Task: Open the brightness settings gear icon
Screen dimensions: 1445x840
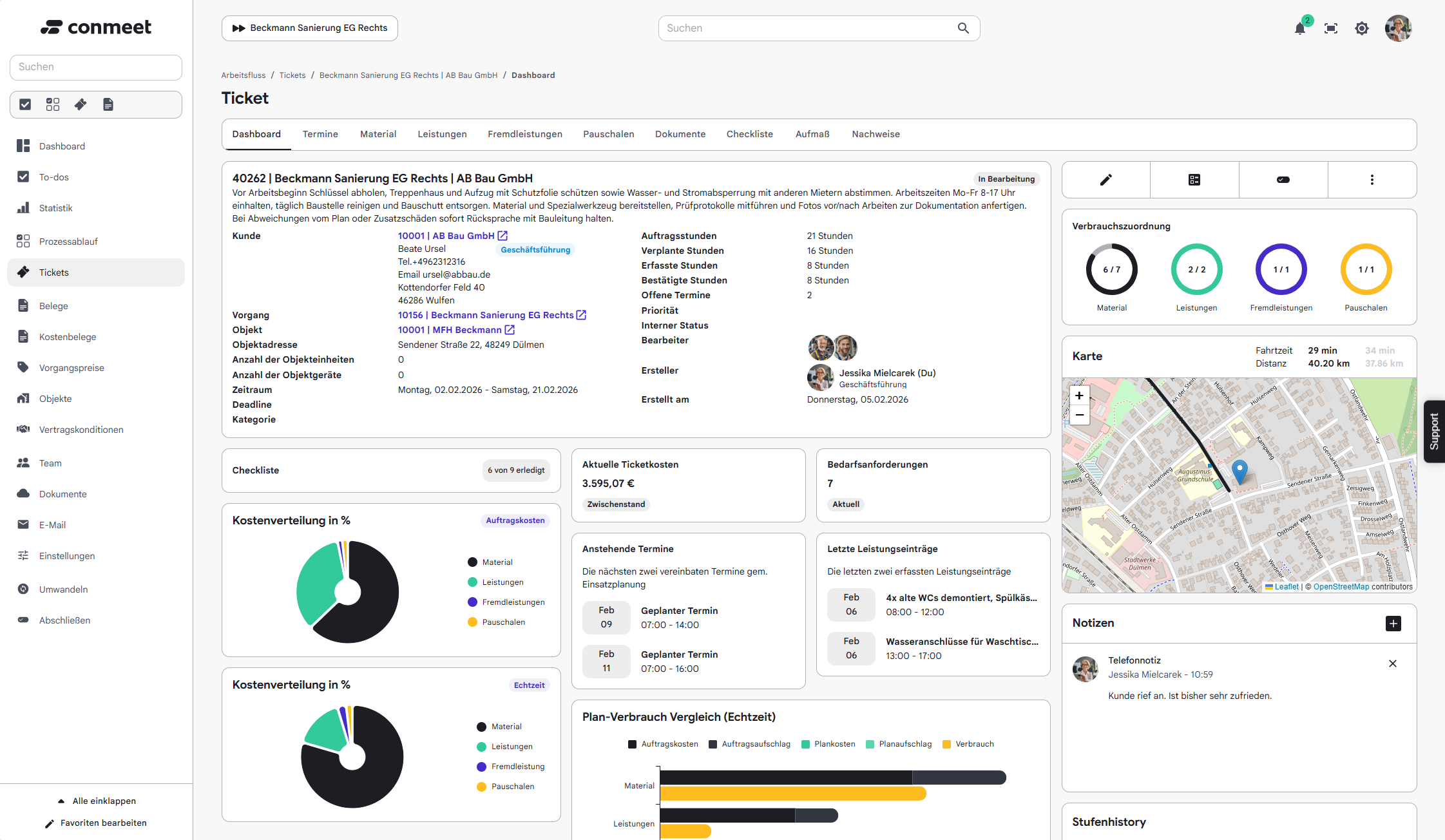Action: point(1361,28)
